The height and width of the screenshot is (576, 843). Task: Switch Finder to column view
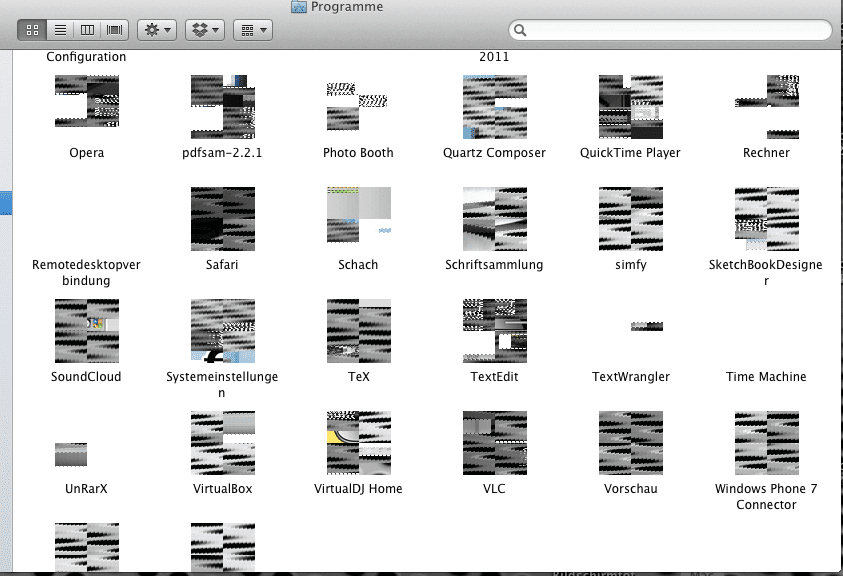[87, 30]
